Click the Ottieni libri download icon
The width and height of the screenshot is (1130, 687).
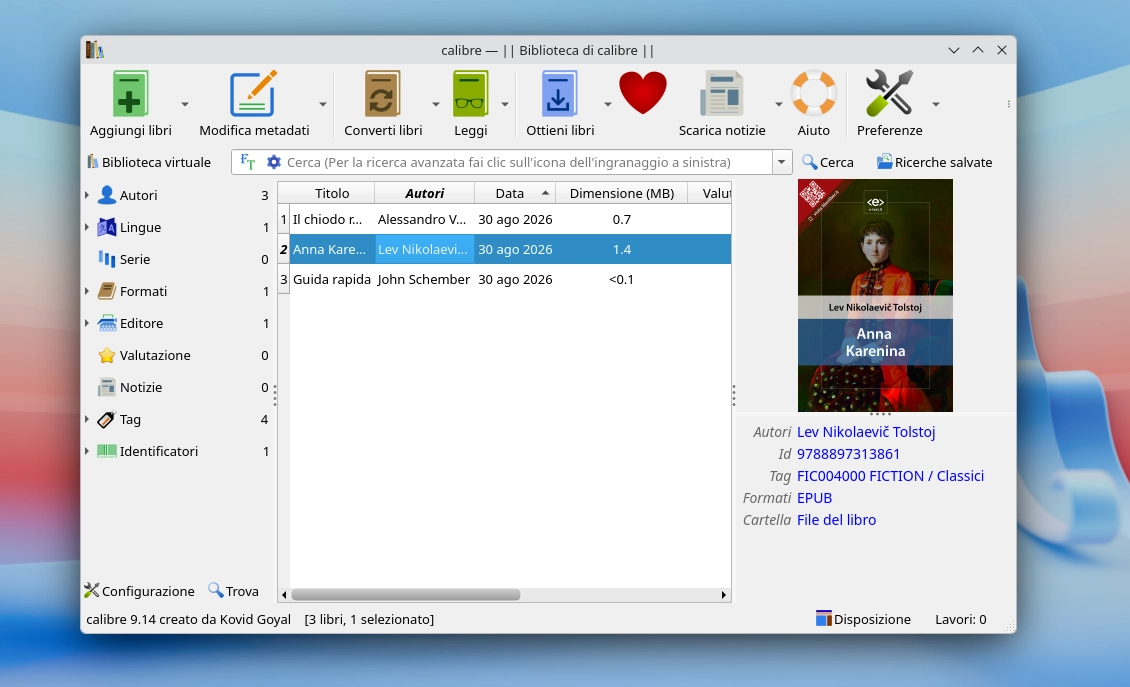559,94
